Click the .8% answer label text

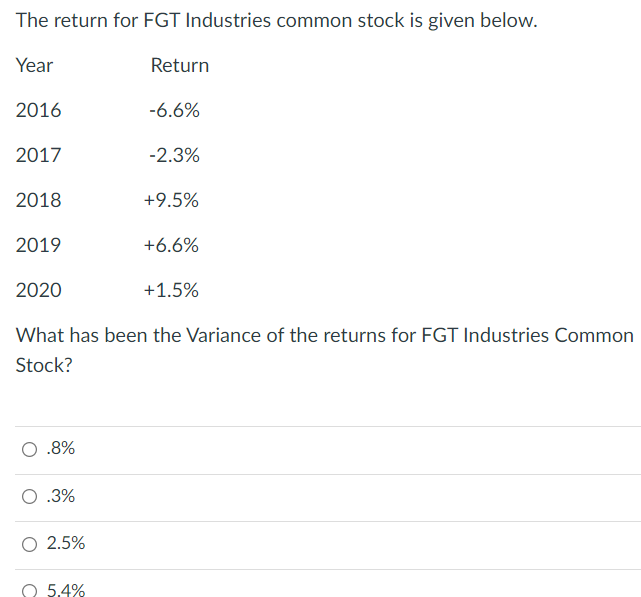(x=61, y=450)
